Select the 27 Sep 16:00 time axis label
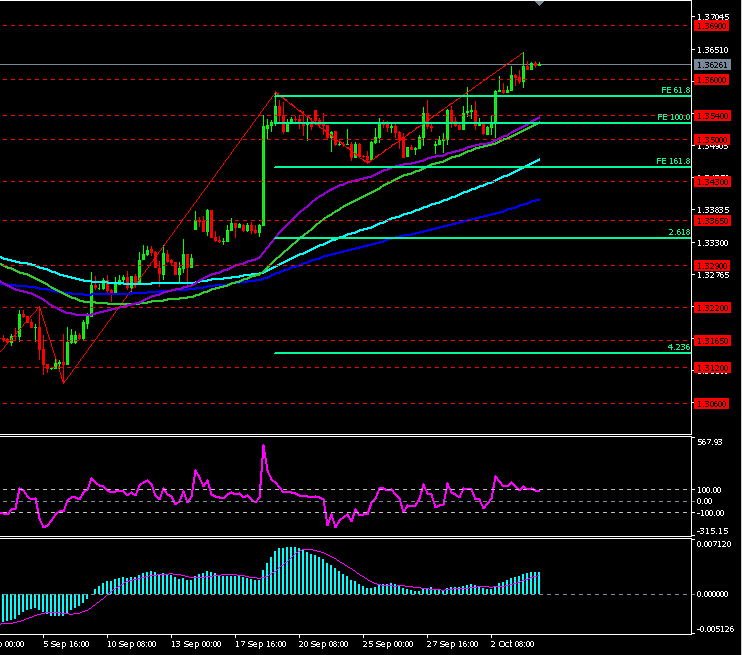 [x=452, y=644]
